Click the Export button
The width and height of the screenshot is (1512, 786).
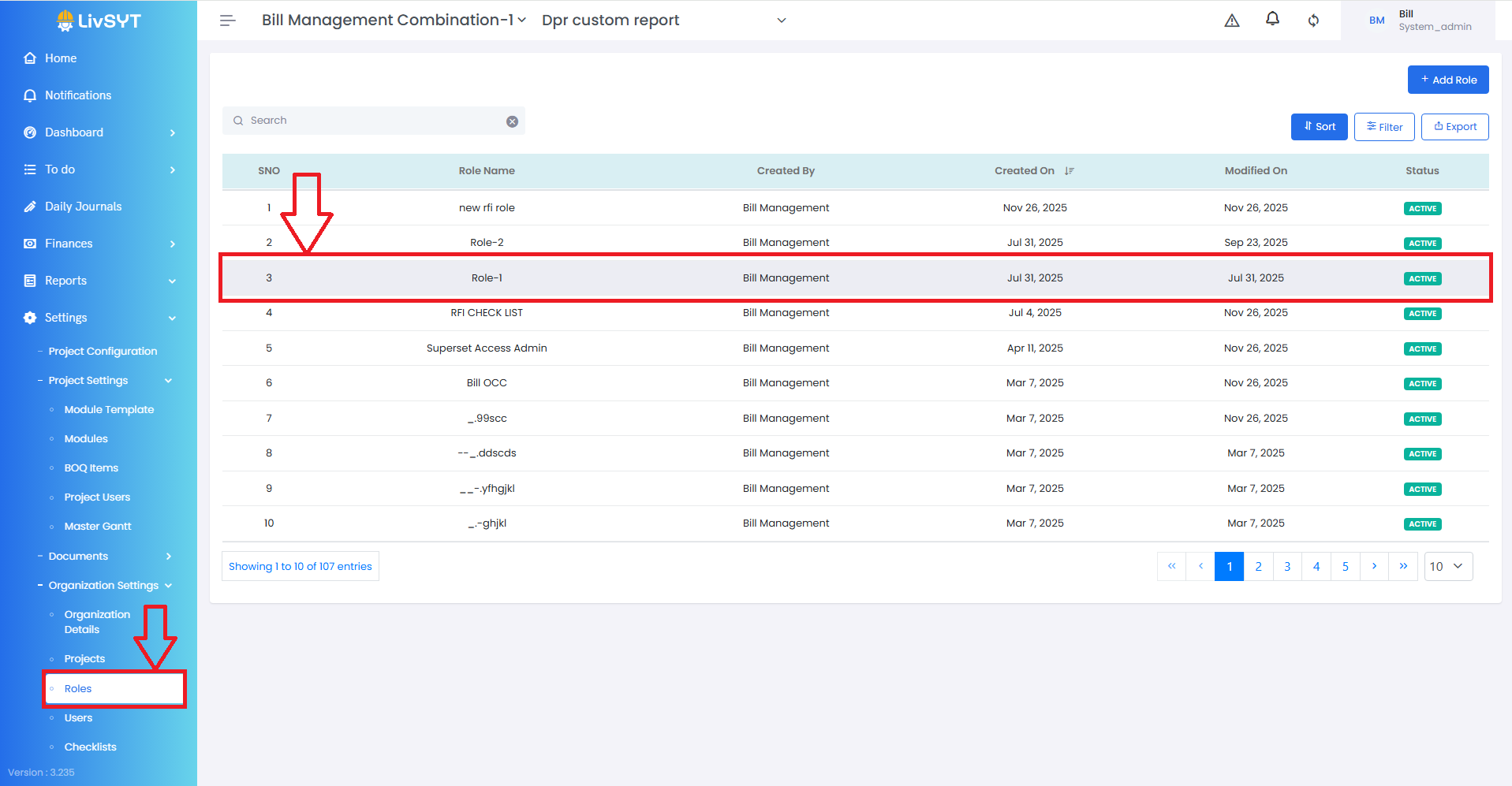pyautogui.click(x=1454, y=127)
